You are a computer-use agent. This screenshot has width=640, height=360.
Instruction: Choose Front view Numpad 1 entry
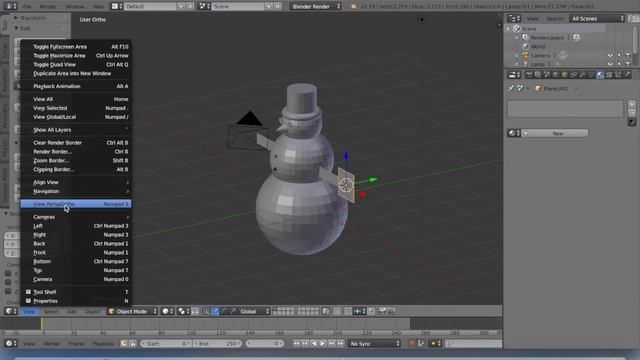coord(76,253)
